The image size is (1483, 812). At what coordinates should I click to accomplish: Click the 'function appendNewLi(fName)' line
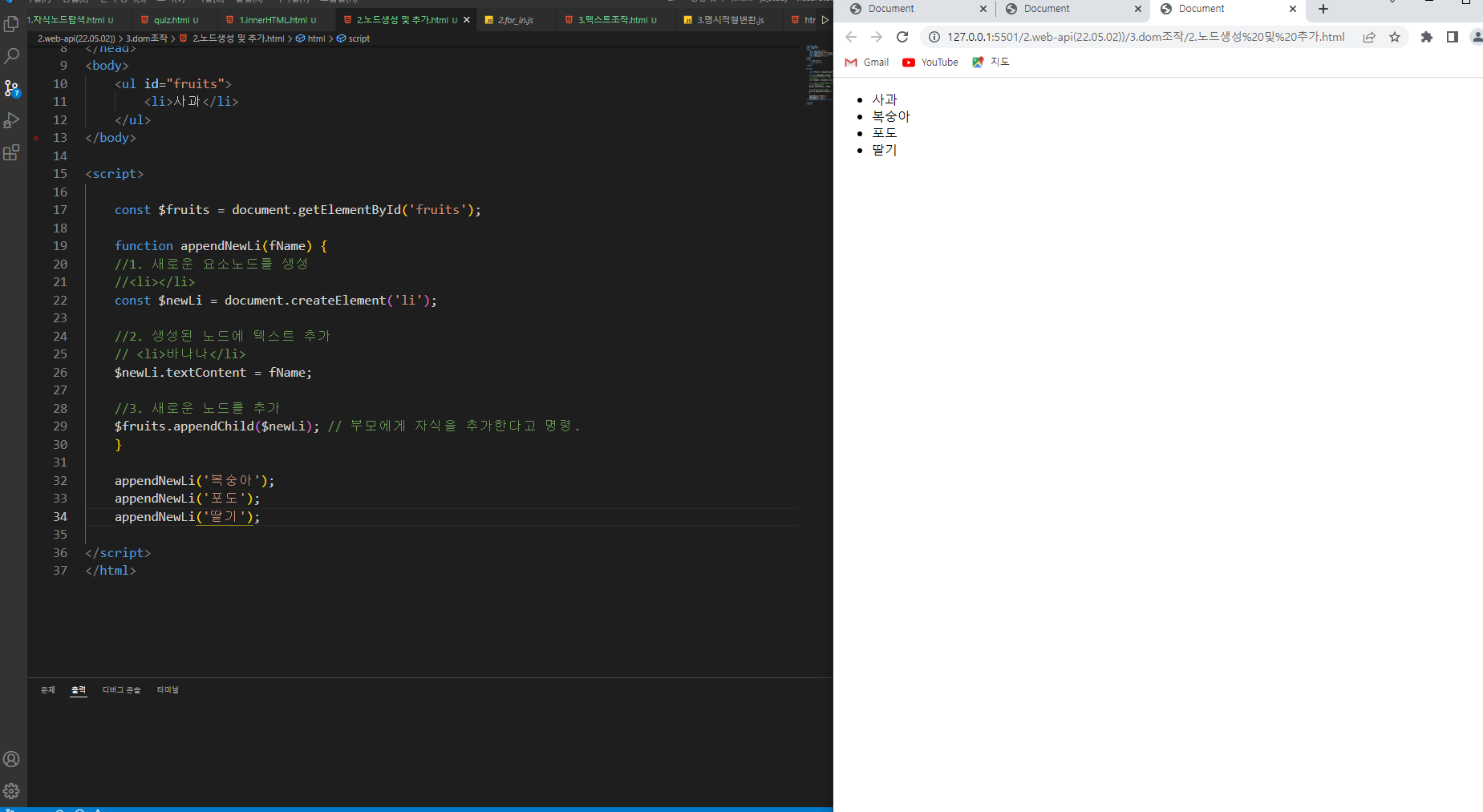pos(221,246)
